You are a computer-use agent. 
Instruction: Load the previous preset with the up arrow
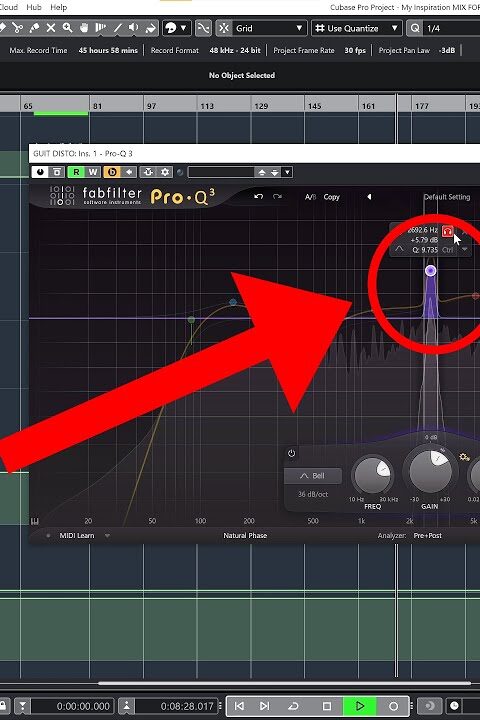coord(262,172)
